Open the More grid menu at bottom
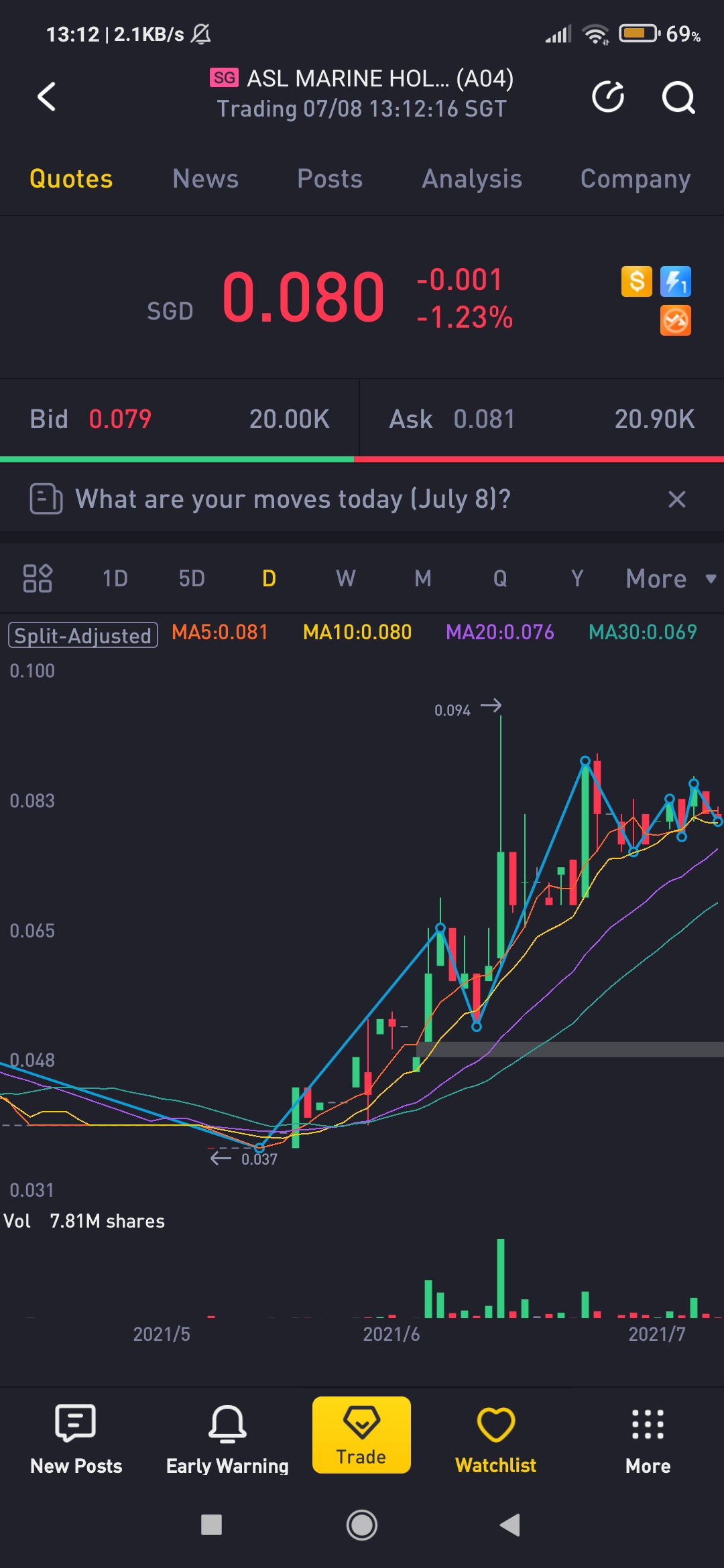This screenshot has height=1568, width=724. pyautogui.click(x=648, y=1440)
